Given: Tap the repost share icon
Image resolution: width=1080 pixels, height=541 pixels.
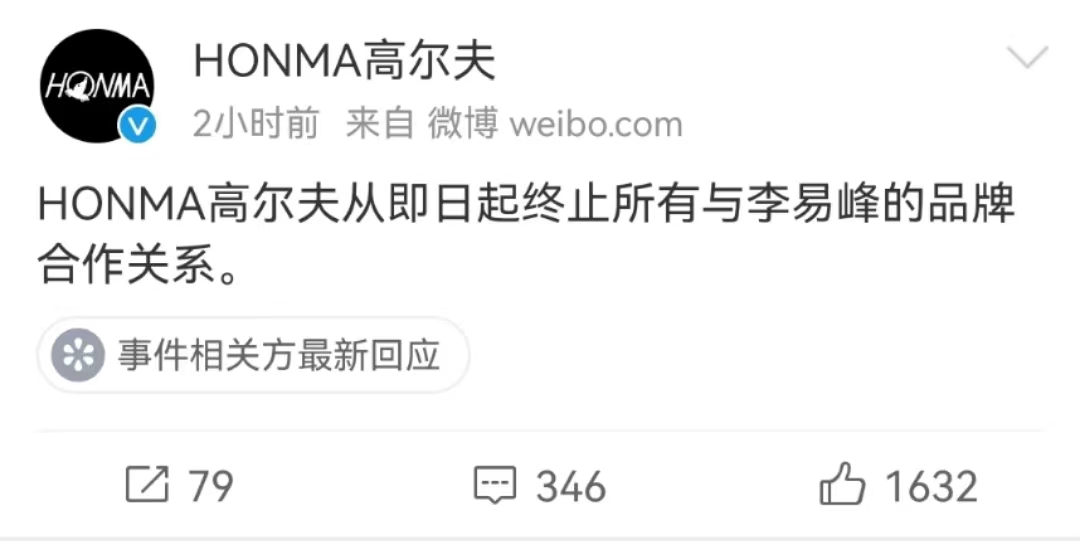Looking at the screenshot, I should (147, 484).
